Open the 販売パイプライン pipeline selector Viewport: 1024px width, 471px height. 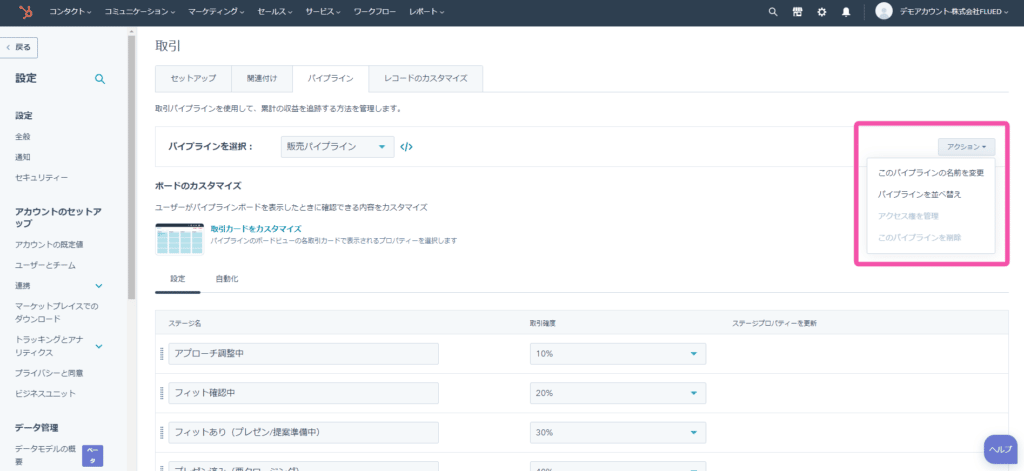[338, 147]
